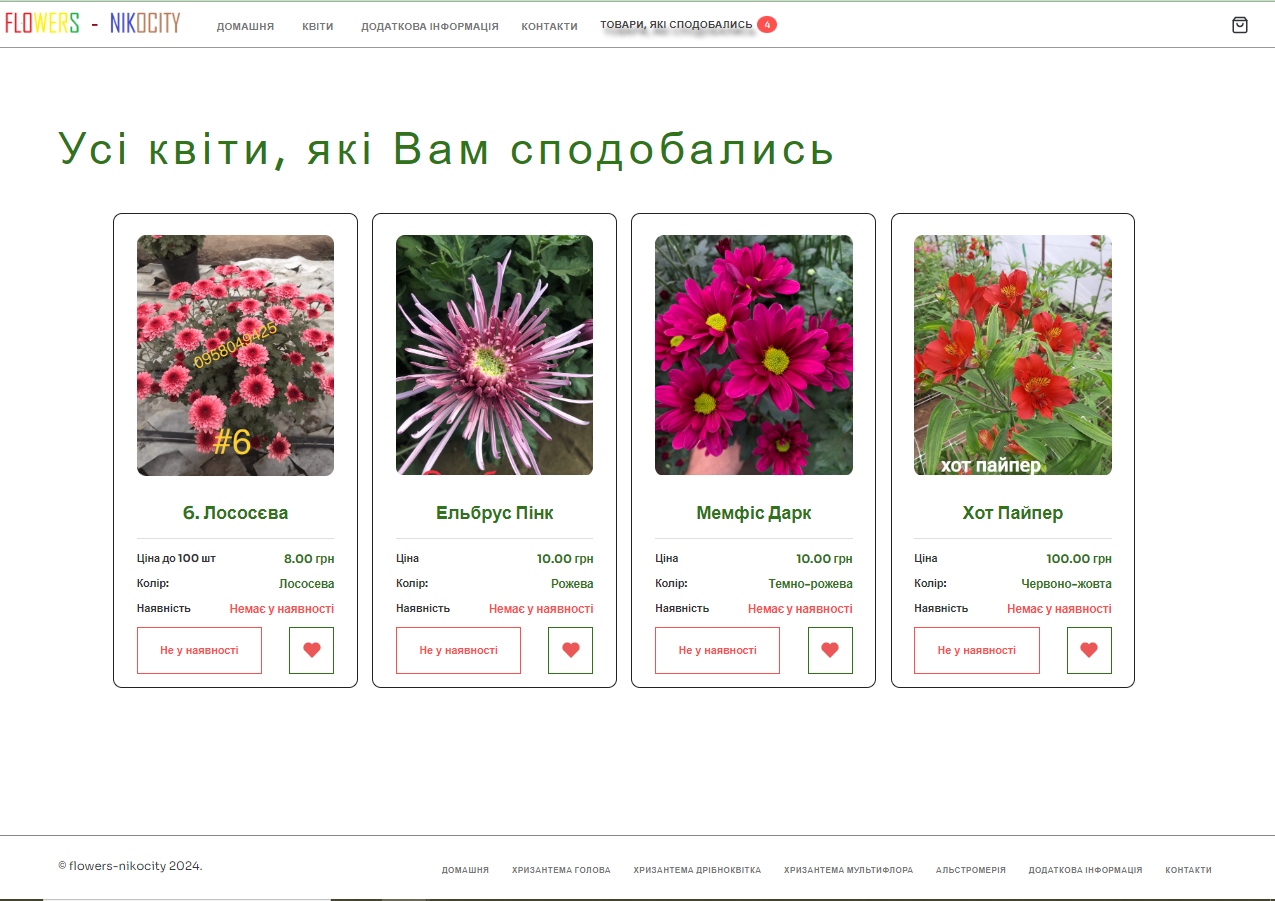Click Не у наявності button for Мемфіс Дарк
1275x901 pixels.
coord(717,650)
